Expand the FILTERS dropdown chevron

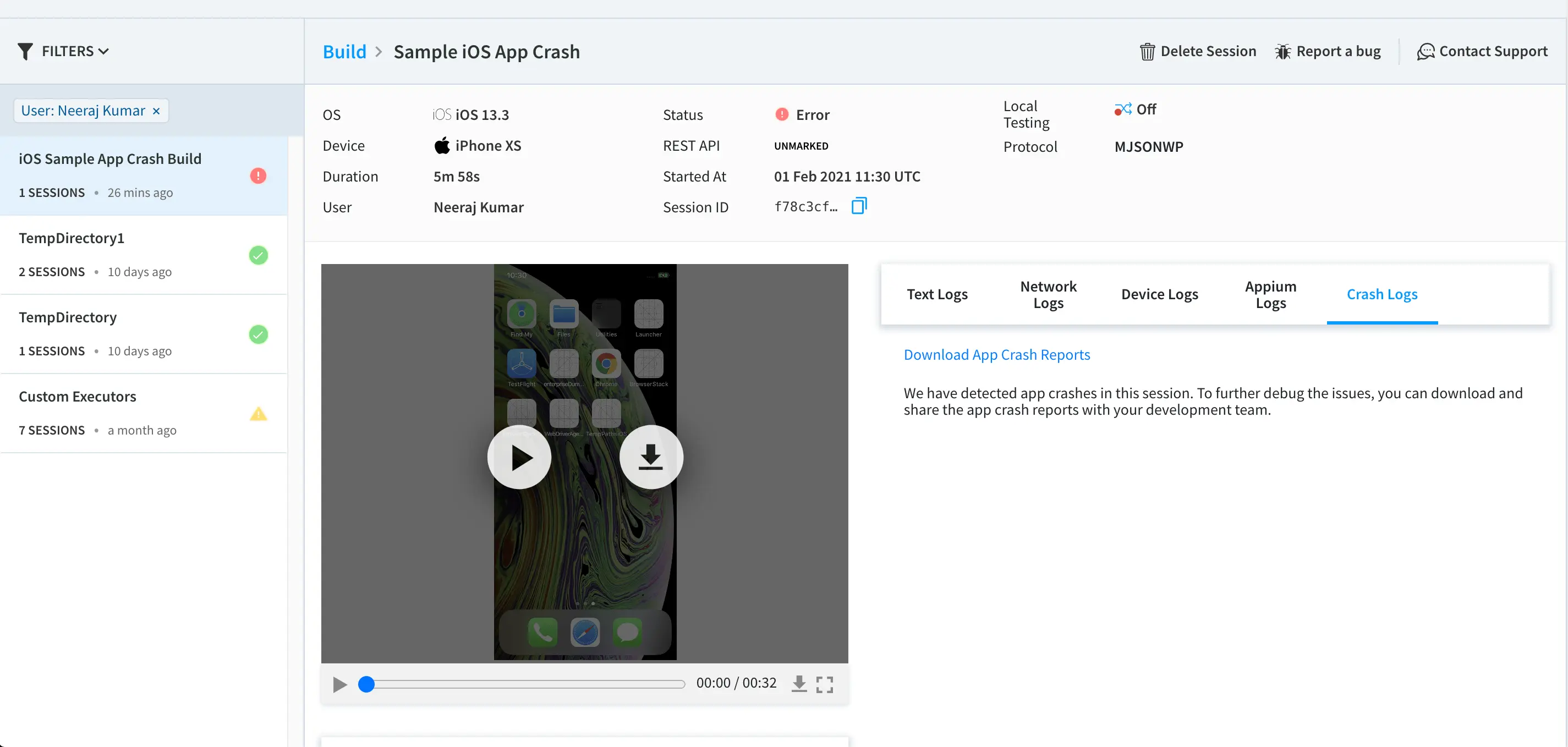pos(104,52)
